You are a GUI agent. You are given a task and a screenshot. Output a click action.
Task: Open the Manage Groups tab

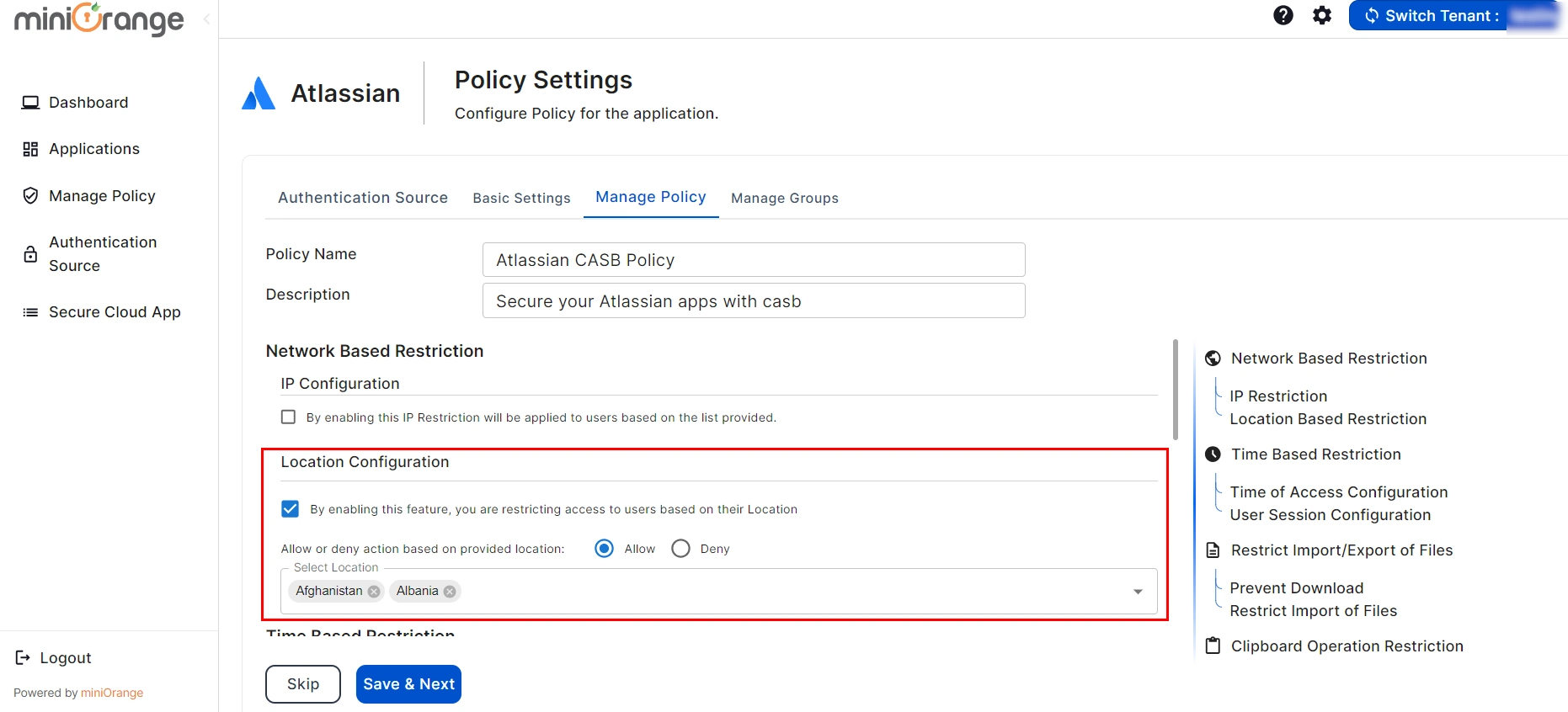pyautogui.click(x=784, y=198)
